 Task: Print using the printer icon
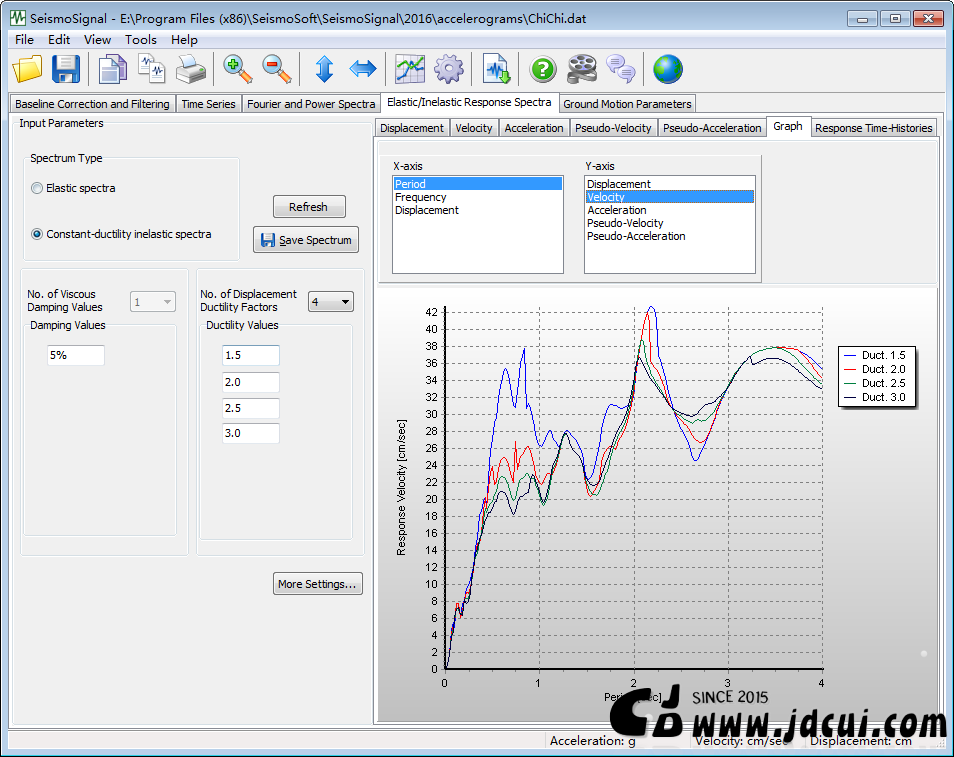(x=191, y=69)
